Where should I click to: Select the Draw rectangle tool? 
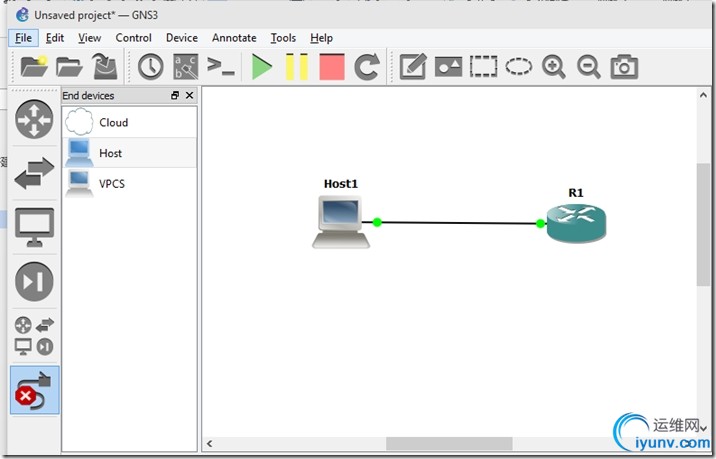[484, 67]
